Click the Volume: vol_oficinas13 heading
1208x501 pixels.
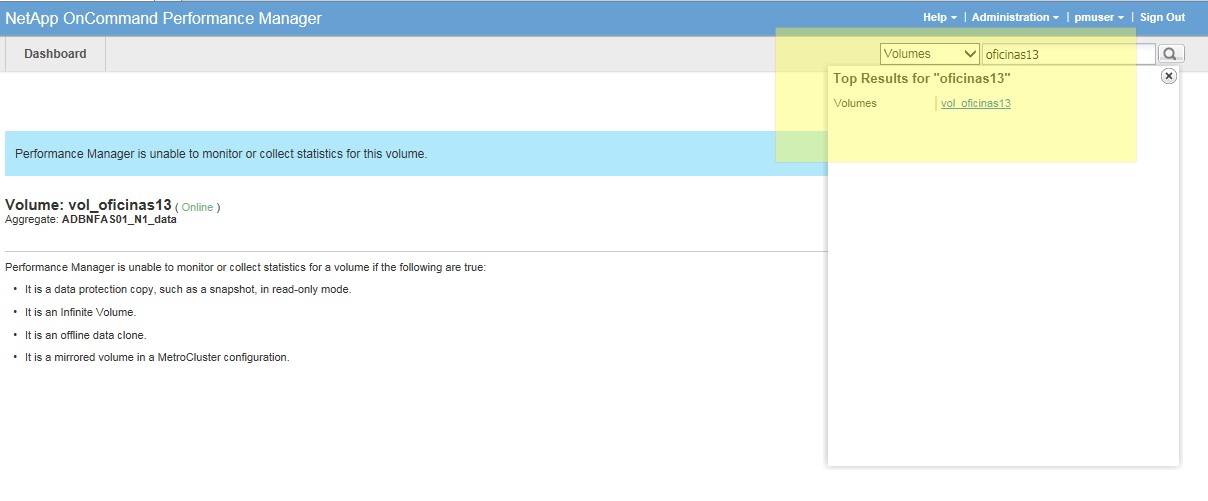tap(88, 205)
